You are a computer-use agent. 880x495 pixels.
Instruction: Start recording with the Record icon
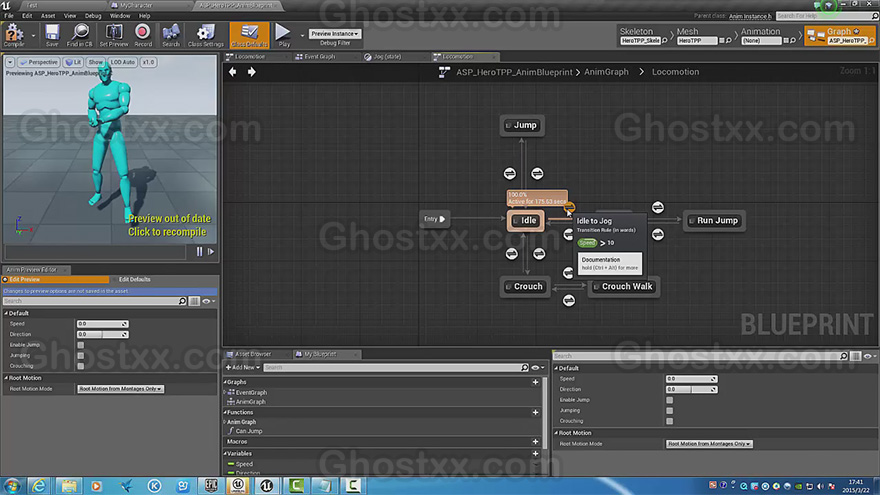[x=143, y=35]
